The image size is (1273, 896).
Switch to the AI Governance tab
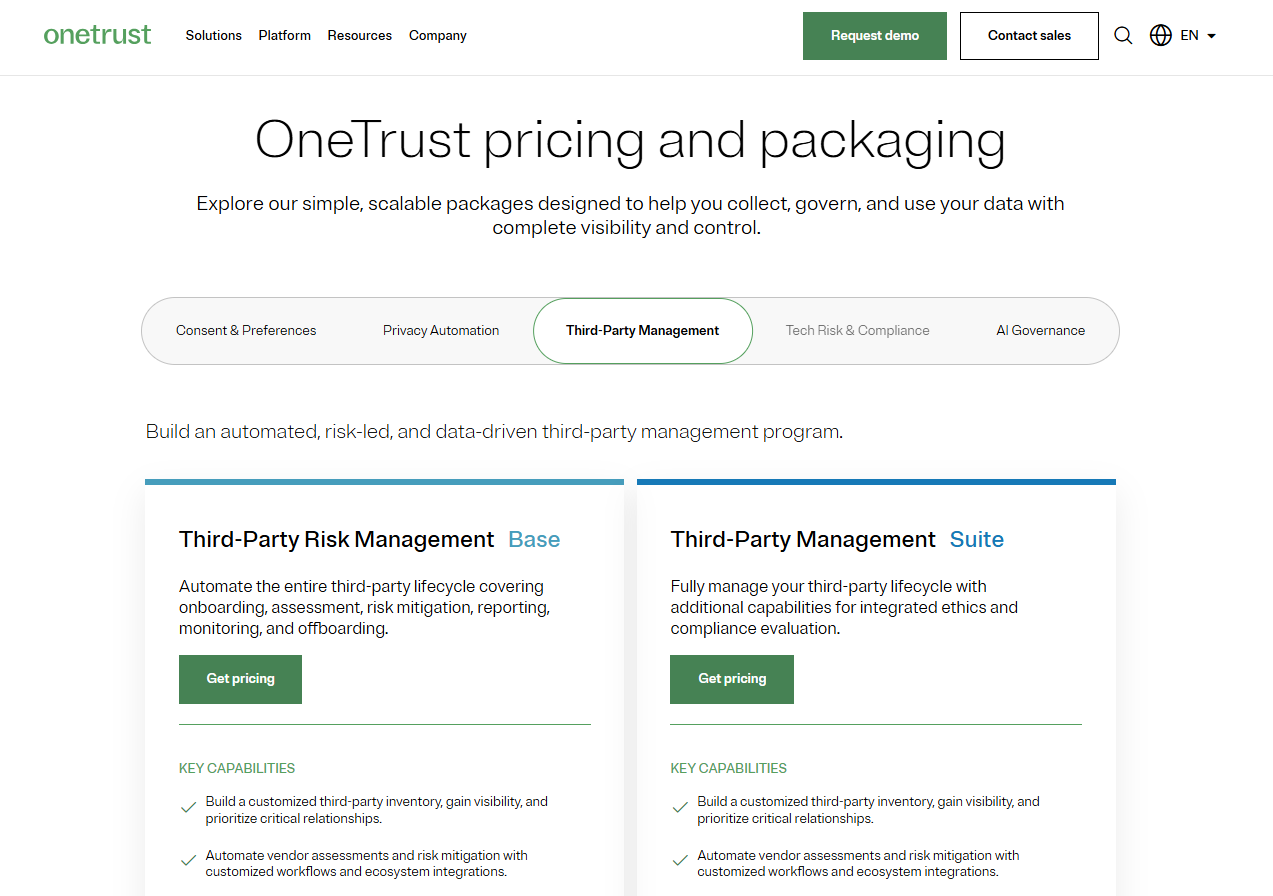(1040, 331)
